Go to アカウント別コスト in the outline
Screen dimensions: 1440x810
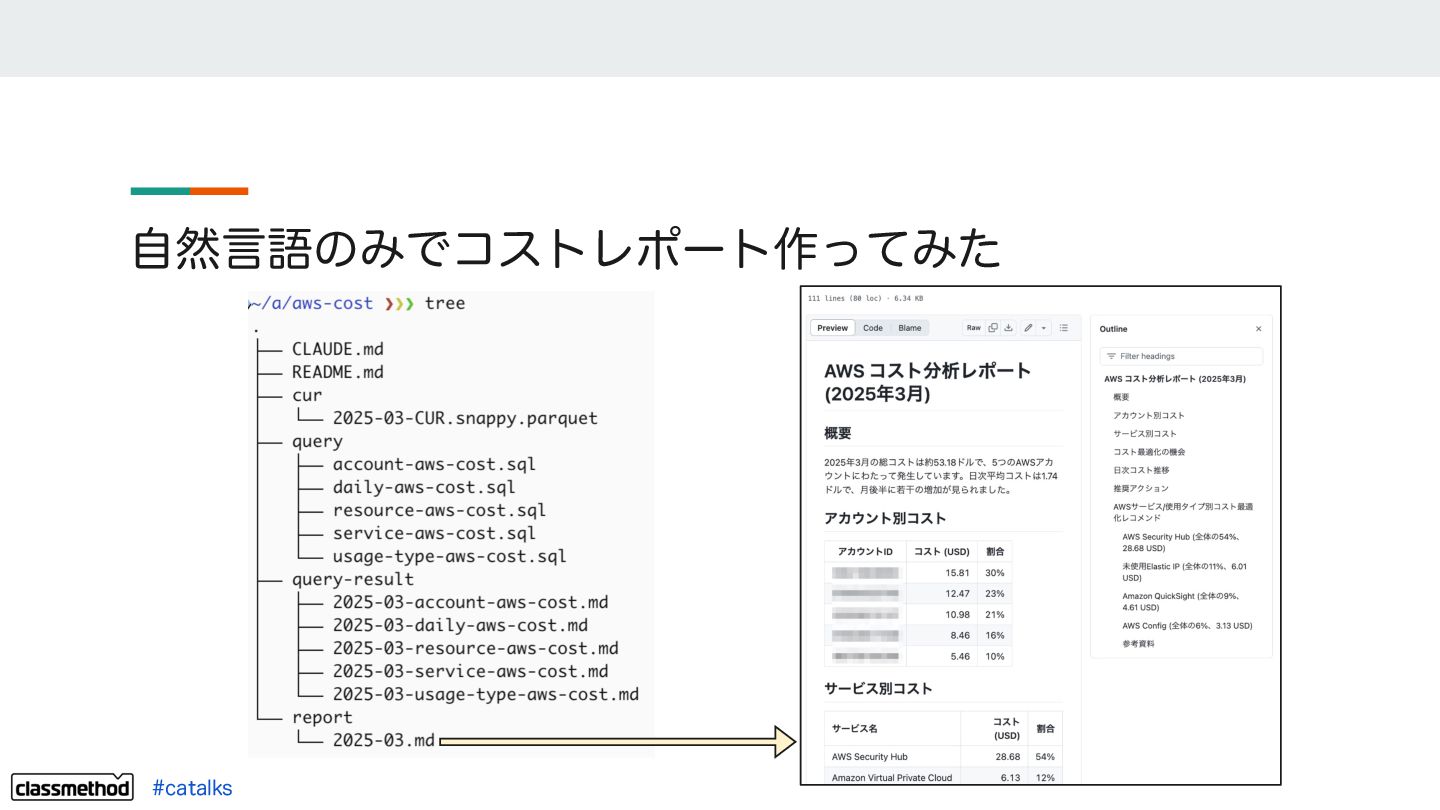[x=1148, y=415]
